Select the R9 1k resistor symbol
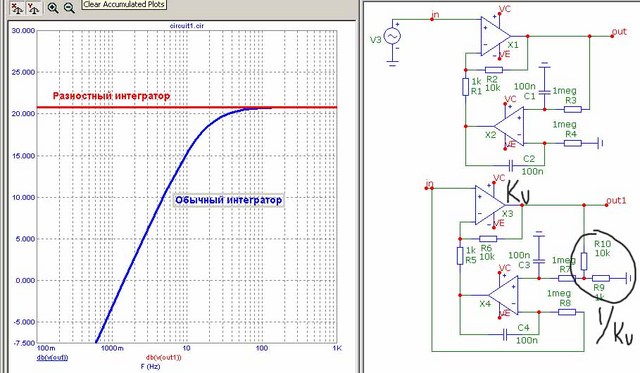The image size is (640, 373). (601, 278)
